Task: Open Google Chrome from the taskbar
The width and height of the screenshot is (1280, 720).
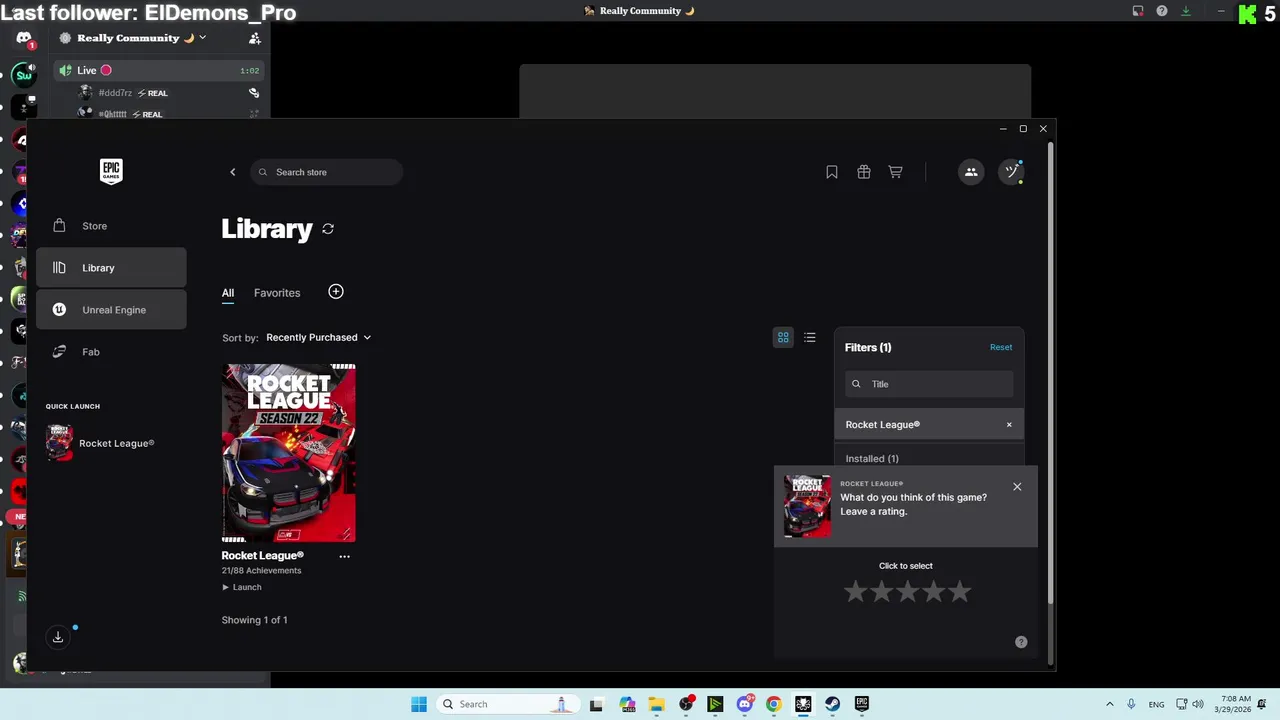Action: point(773,704)
